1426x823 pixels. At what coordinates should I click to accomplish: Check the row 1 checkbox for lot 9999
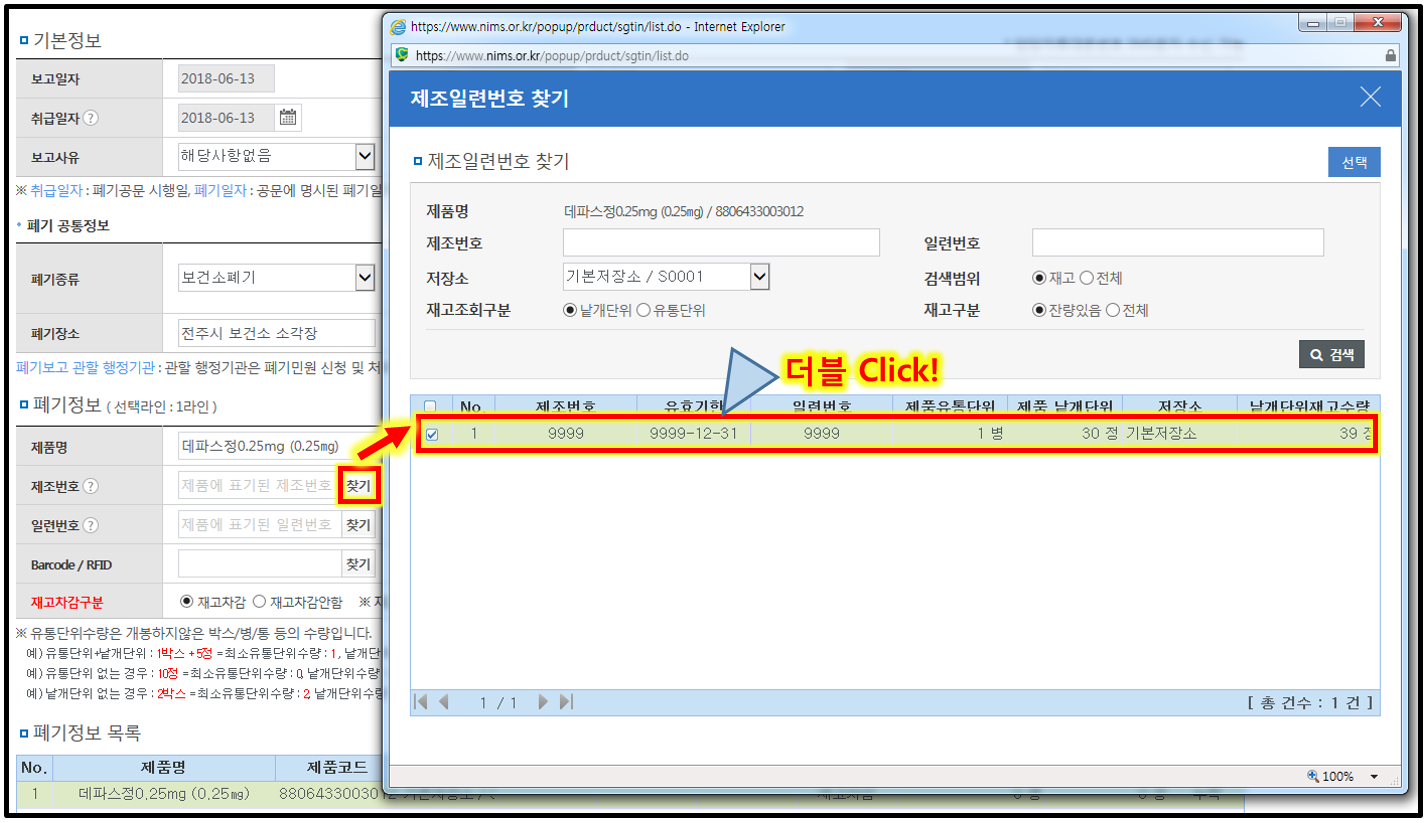pos(431,435)
